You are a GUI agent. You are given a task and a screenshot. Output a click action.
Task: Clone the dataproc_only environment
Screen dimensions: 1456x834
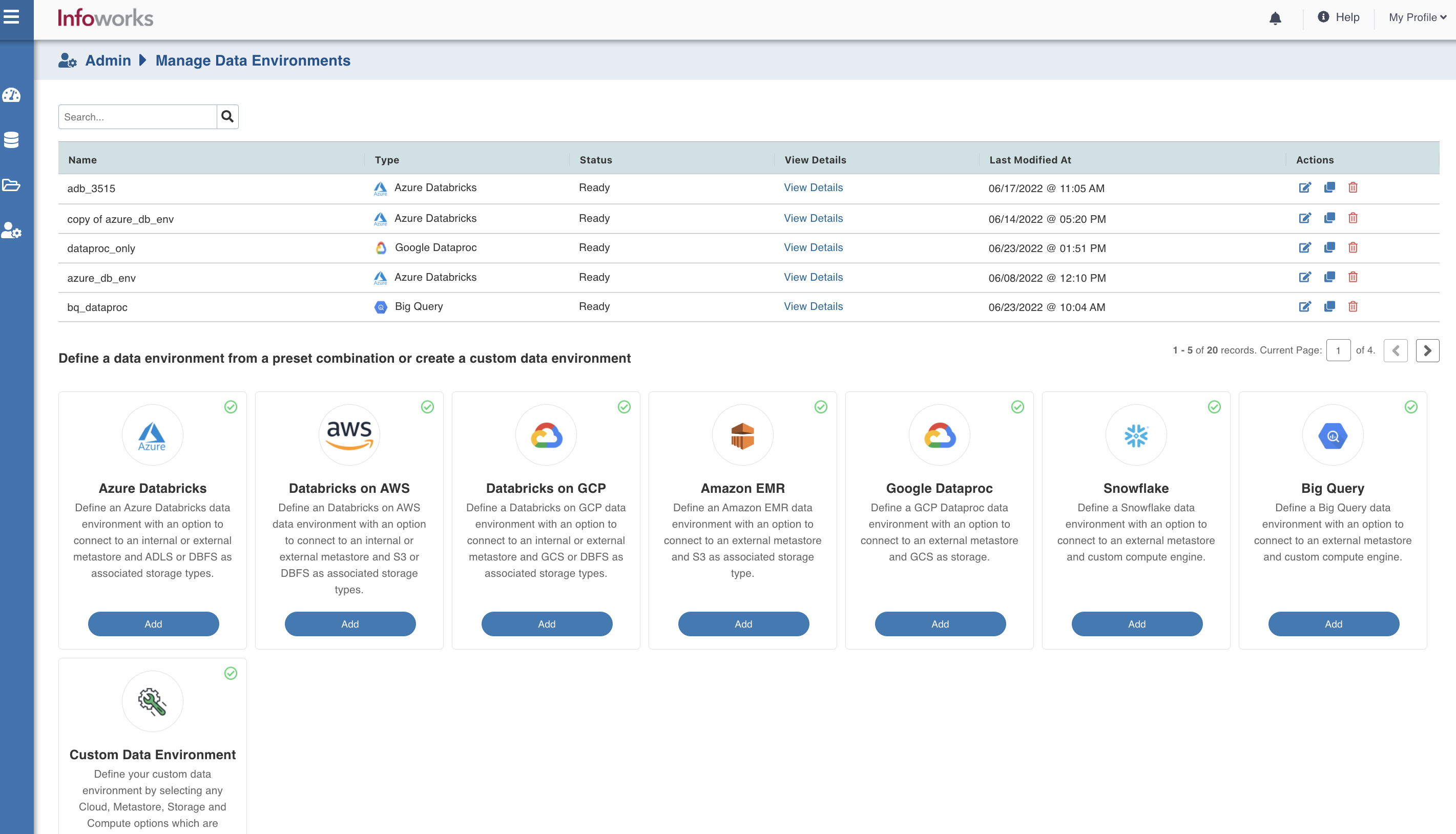click(x=1329, y=247)
